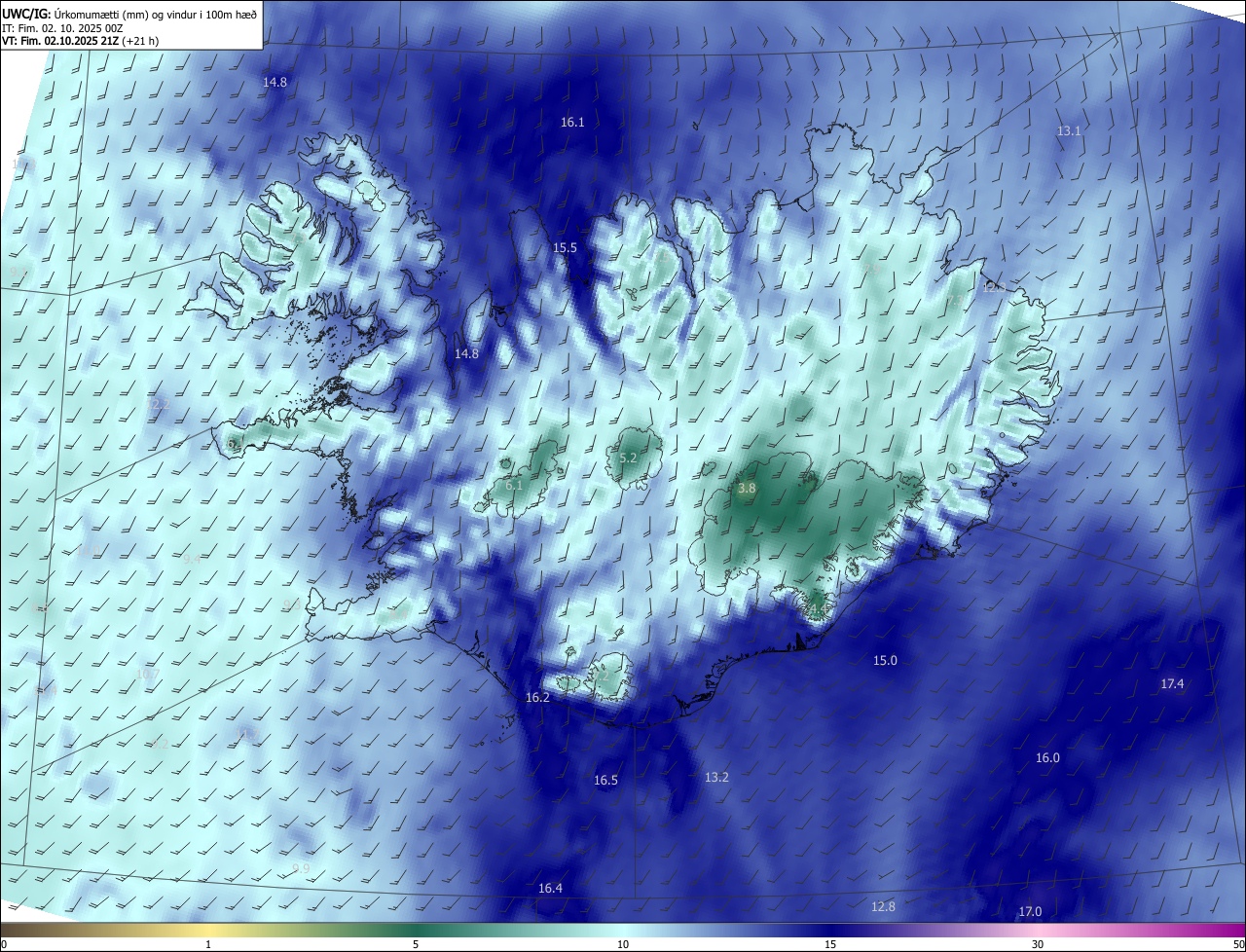Click the 5.2 value on Hofsjökull glacier
Image resolution: width=1246 pixels, height=952 pixels.
pos(628,458)
